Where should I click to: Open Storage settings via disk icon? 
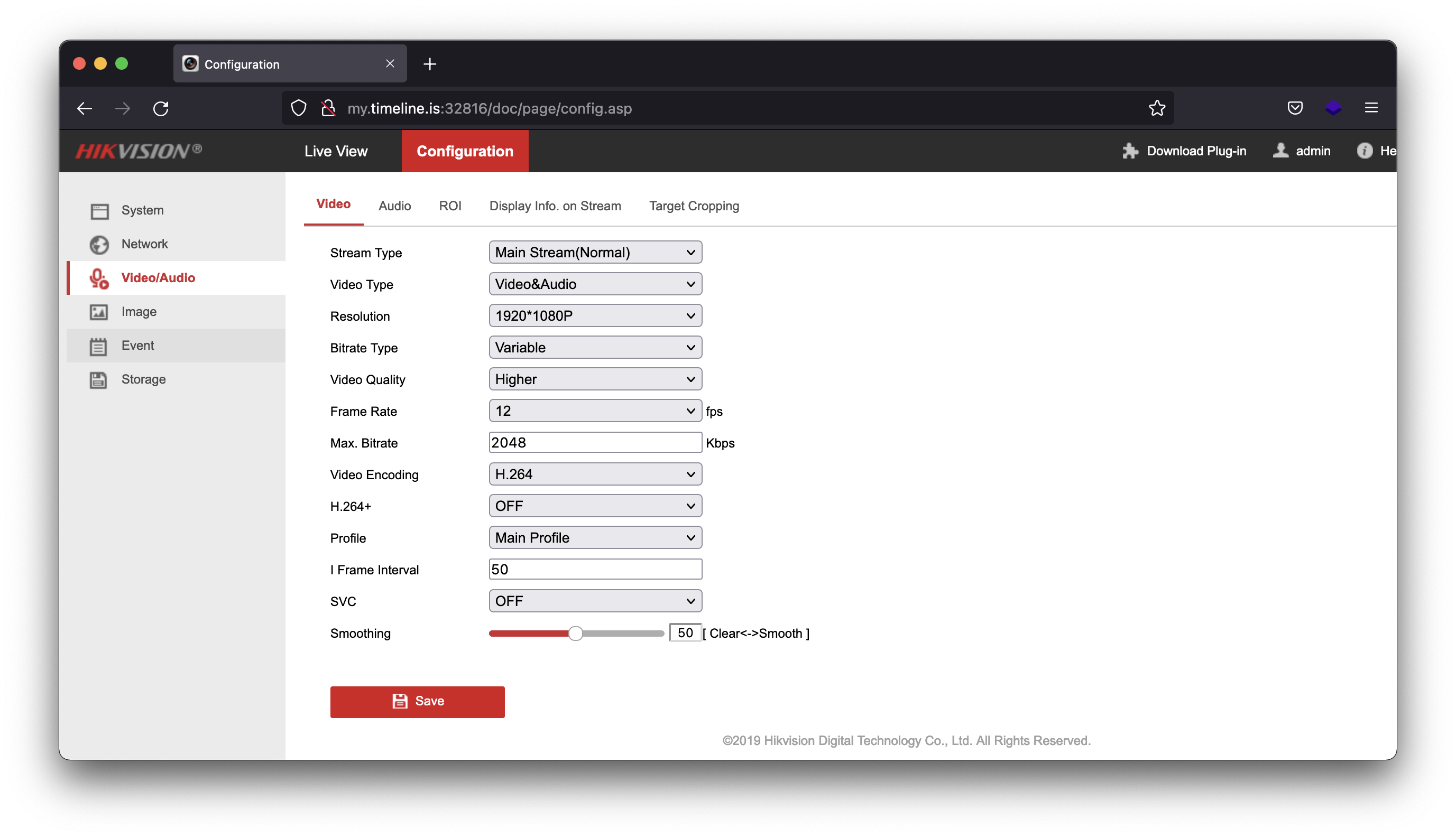pos(99,379)
